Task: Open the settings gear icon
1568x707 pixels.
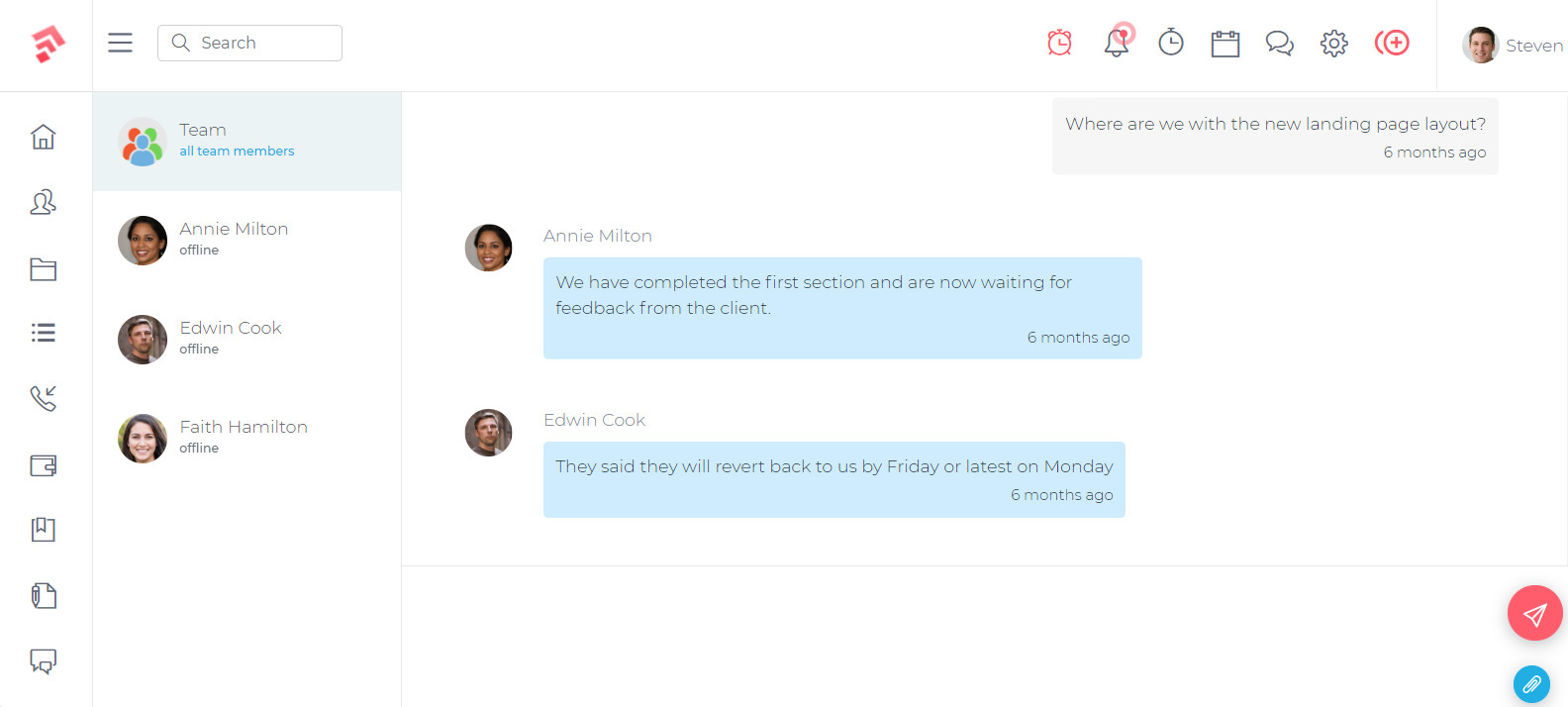Action: pos(1334,44)
